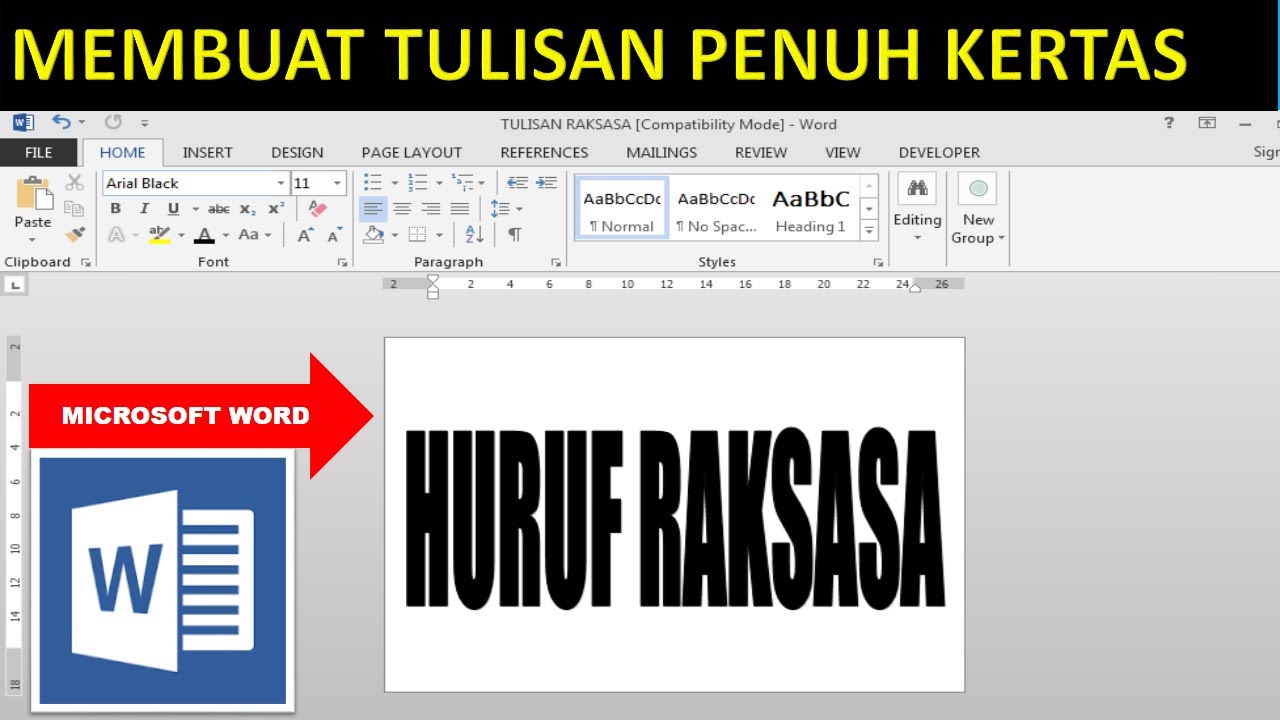Open the Undo history dropdown arrow
The width and height of the screenshot is (1280, 720).
(82, 123)
